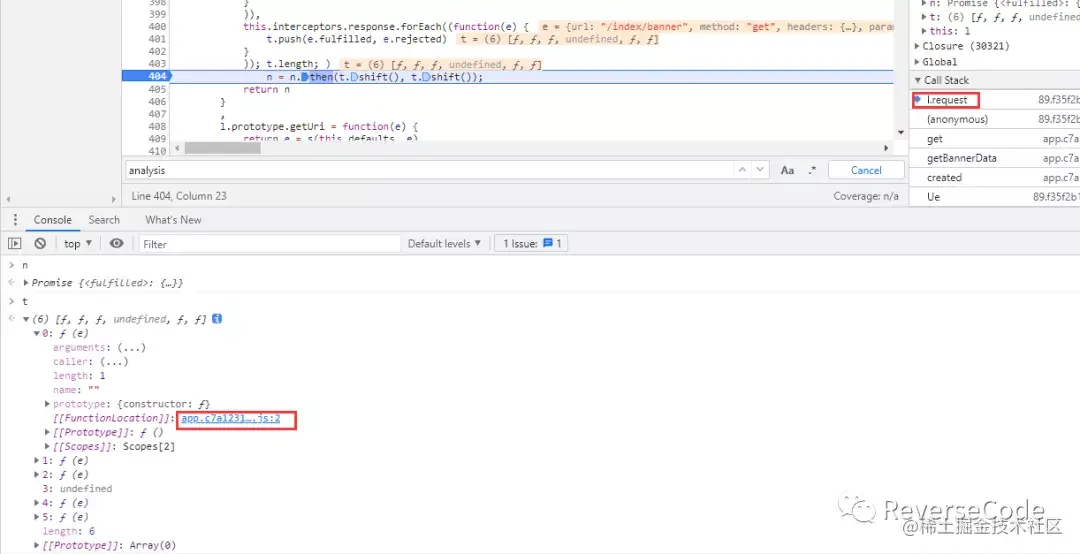Cancel the in-file search
The image size is (1080, 554).
click(866, 170)
